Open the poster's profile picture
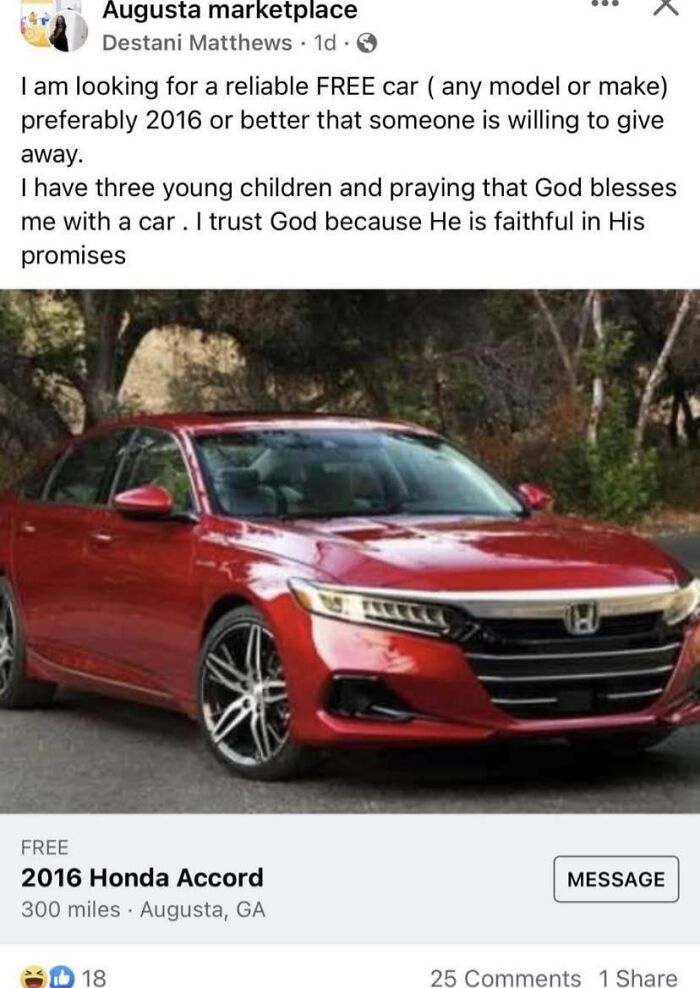 [x=68, y=32]
